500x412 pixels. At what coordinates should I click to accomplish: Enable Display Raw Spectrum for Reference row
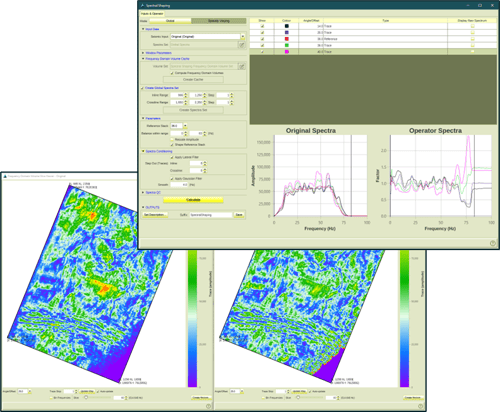click(473, 39)
